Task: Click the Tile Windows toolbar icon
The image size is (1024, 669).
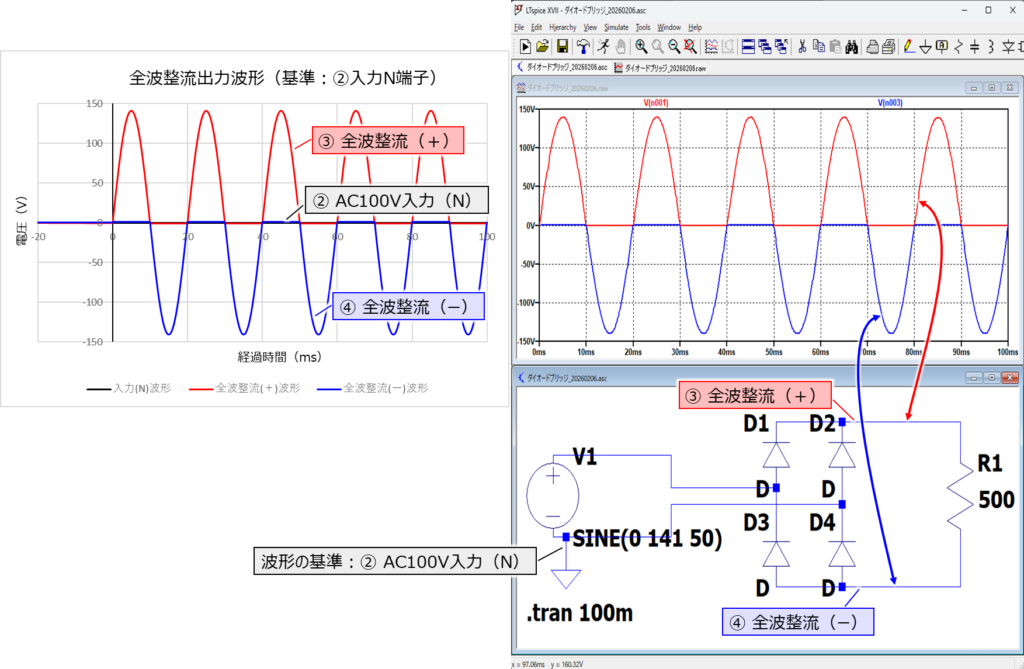Action: coord(748,46)
